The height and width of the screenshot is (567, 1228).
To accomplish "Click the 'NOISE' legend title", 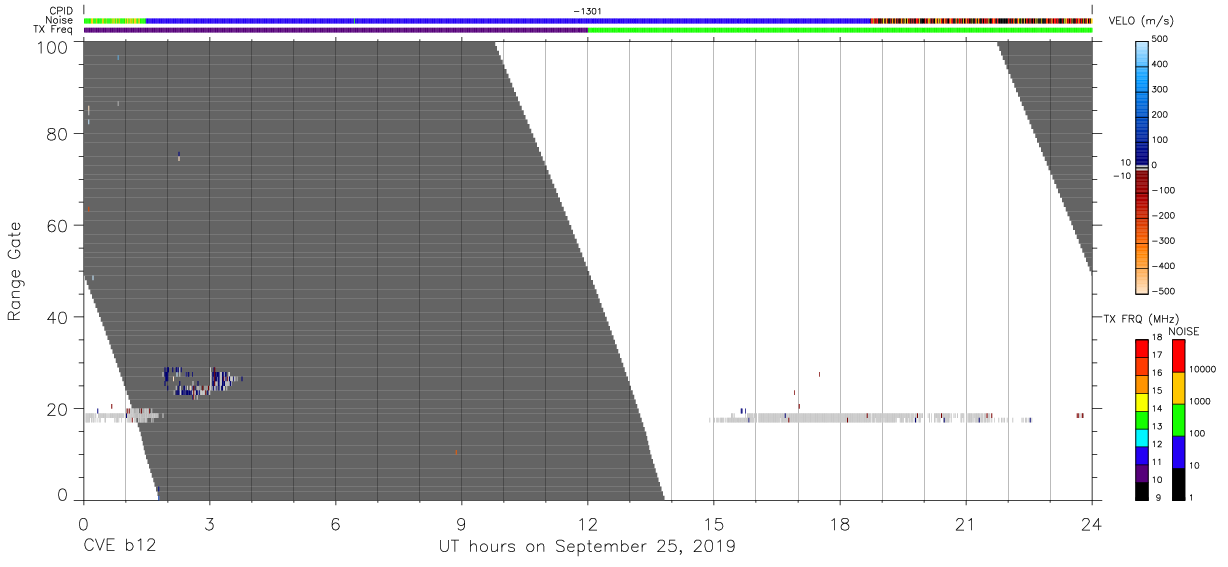I will pyautogui.click(x=1185, y=330).
